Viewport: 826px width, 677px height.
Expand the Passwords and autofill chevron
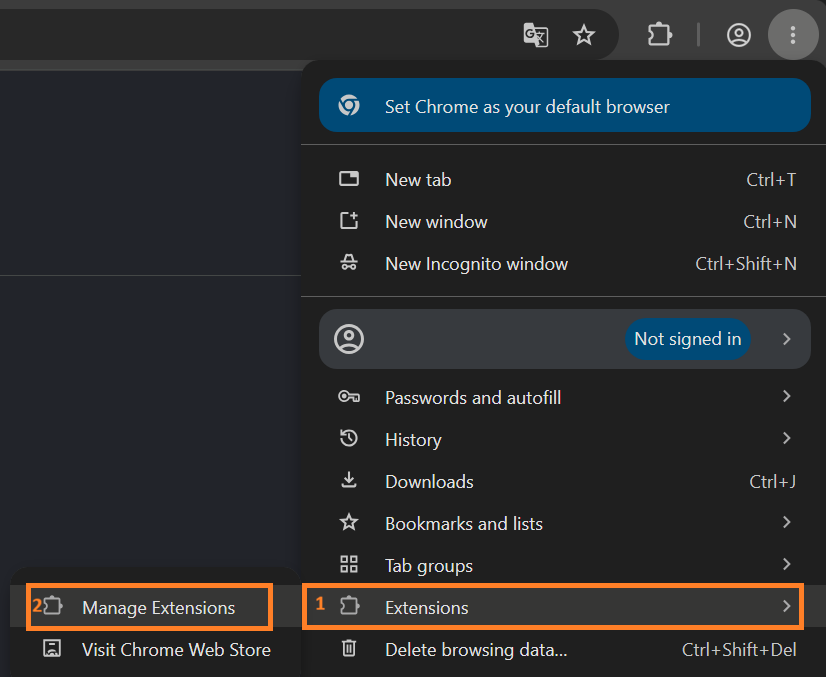click(786, 396)
